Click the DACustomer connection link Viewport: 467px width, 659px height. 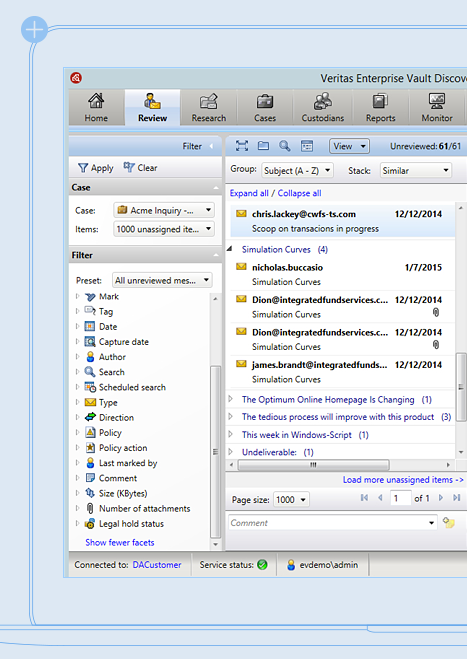click(x=157, y=565)
